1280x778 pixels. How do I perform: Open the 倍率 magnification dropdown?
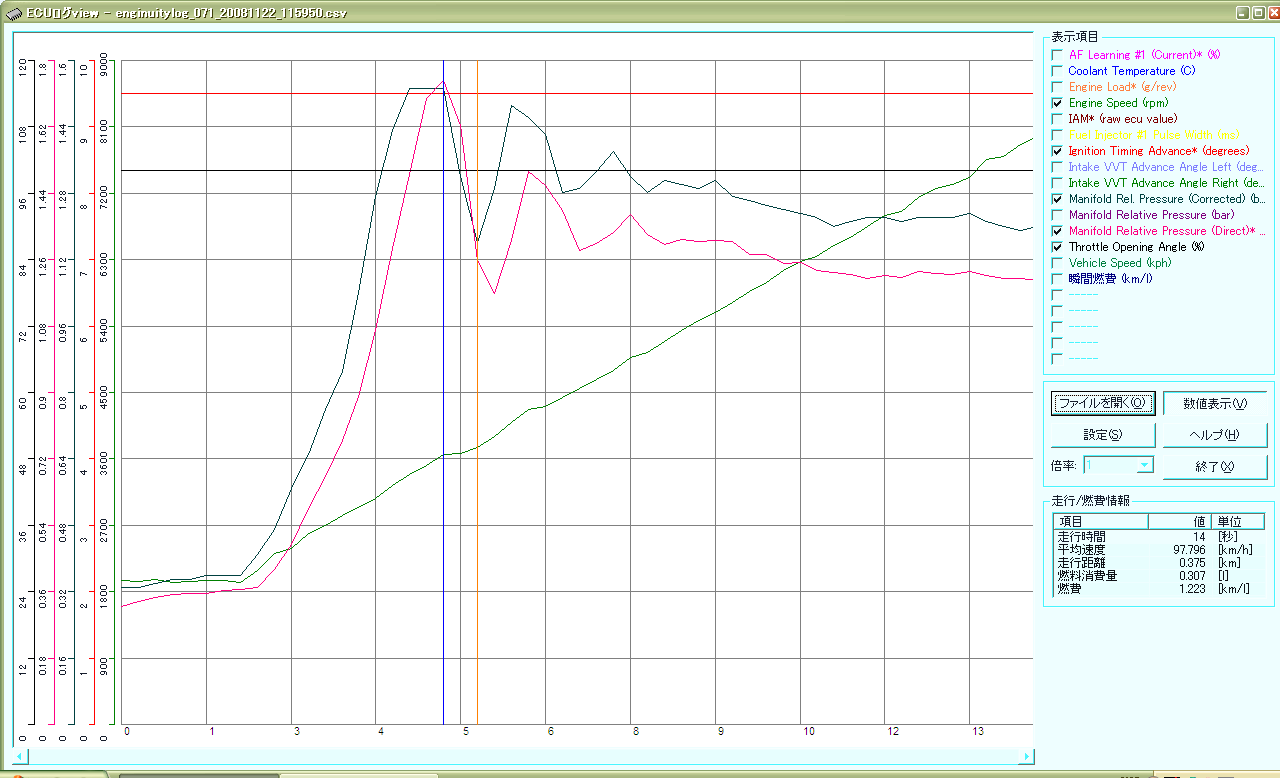tap(1144, 465)
